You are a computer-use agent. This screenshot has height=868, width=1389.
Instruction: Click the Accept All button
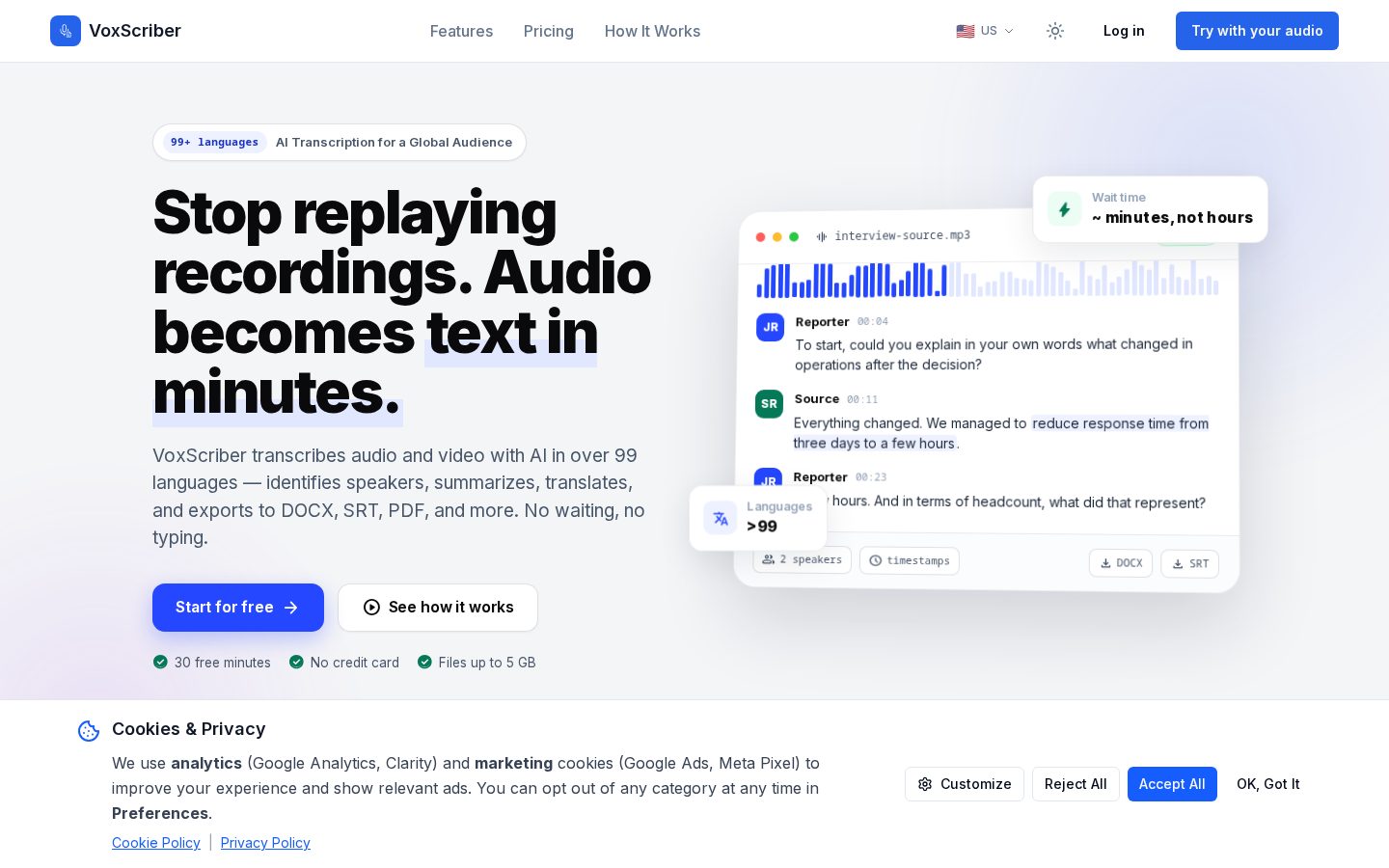point(1172,784)
